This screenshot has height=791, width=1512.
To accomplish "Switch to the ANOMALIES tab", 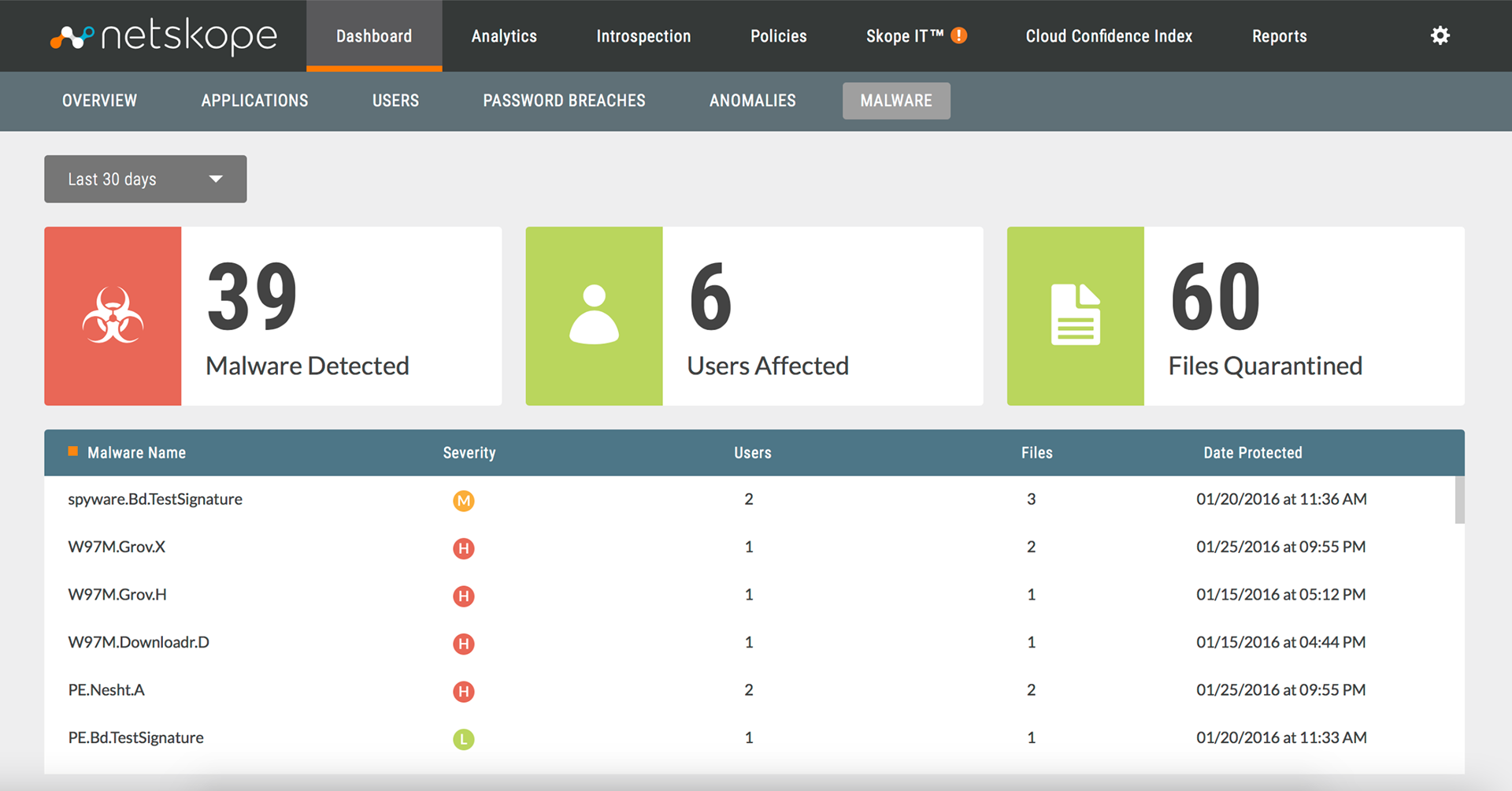I will (753, 101).
